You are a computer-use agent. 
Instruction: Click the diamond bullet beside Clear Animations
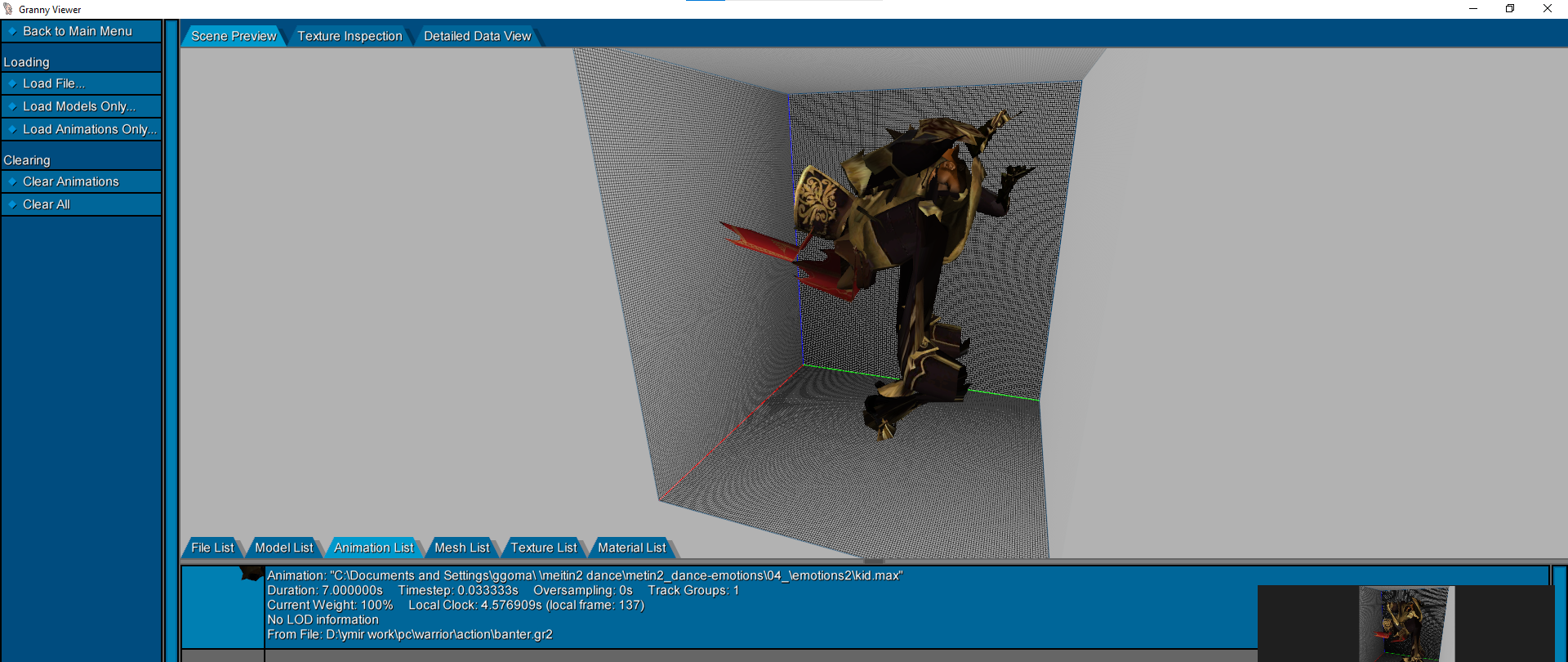(x=12, y=181)
